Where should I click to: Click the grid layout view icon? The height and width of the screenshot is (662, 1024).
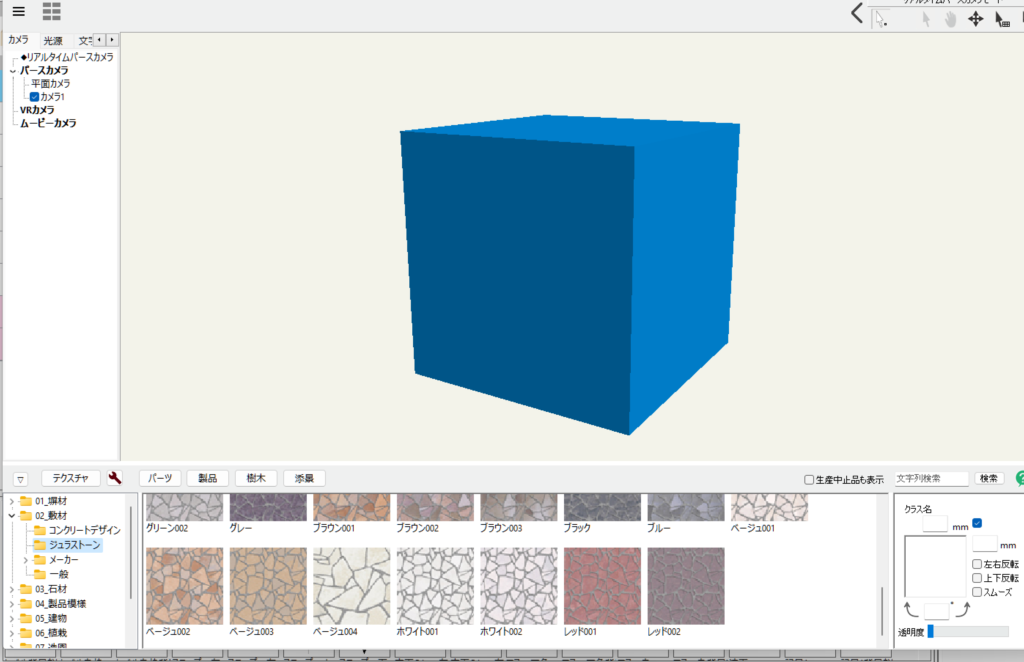[51, 11]
